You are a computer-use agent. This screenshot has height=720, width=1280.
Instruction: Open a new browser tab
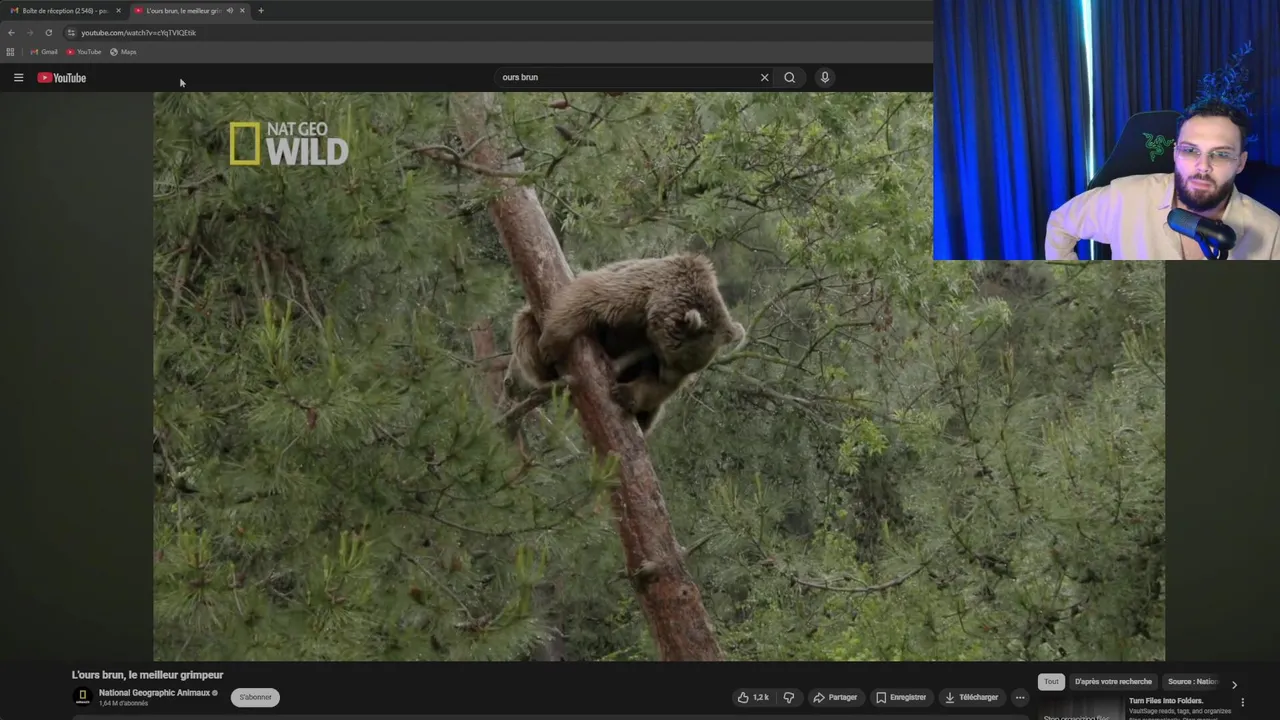point(261,11)
